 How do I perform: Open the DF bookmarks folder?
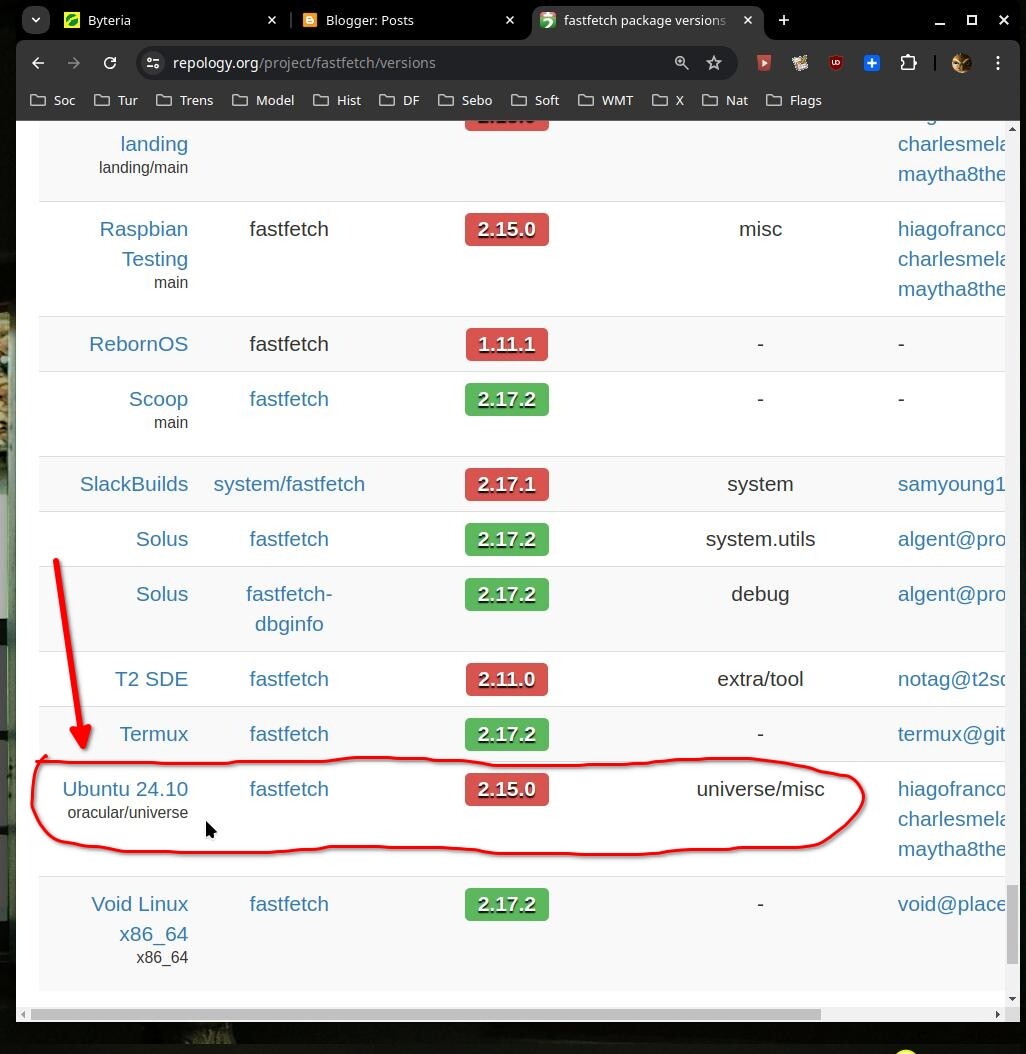[399, 100]
